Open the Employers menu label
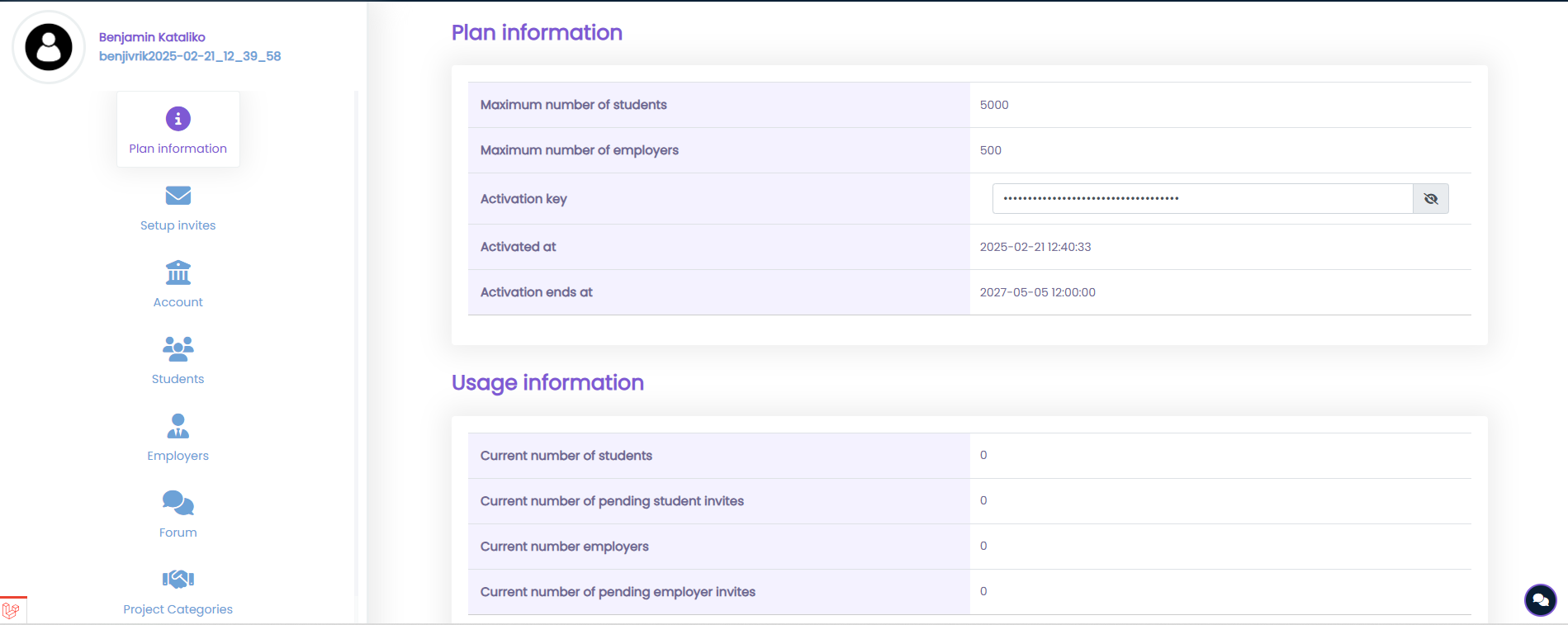Screen dimensions: 1568x625 (x=178, y=456)
